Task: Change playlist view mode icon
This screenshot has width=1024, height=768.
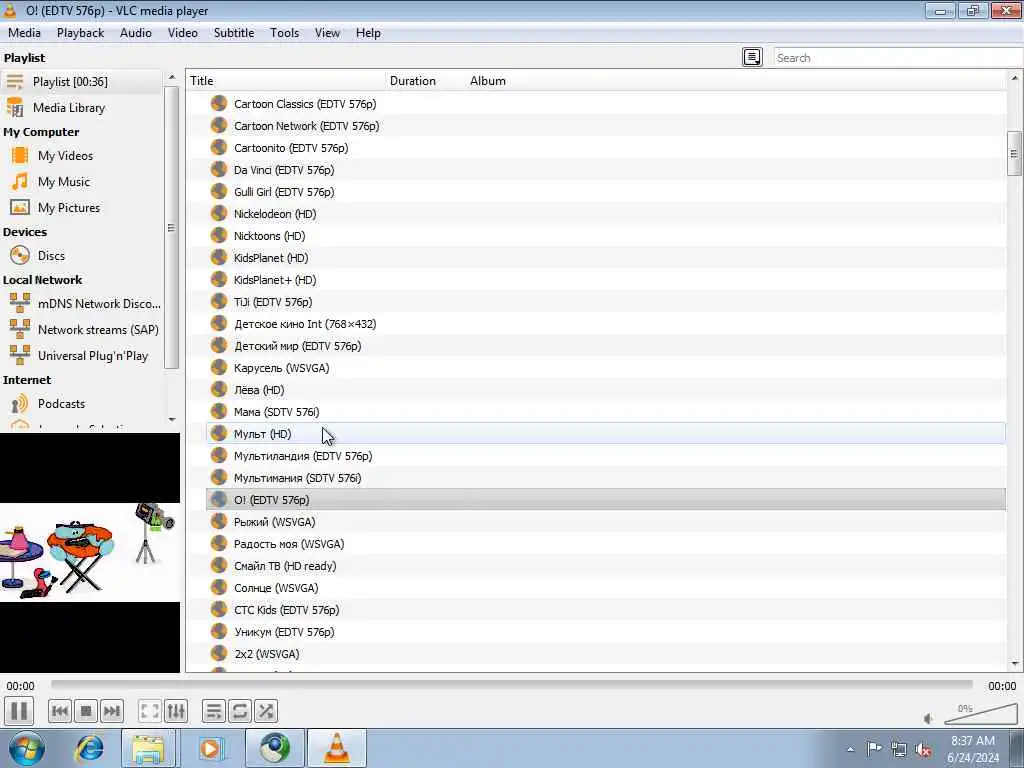Action: [x=752, y=57]
